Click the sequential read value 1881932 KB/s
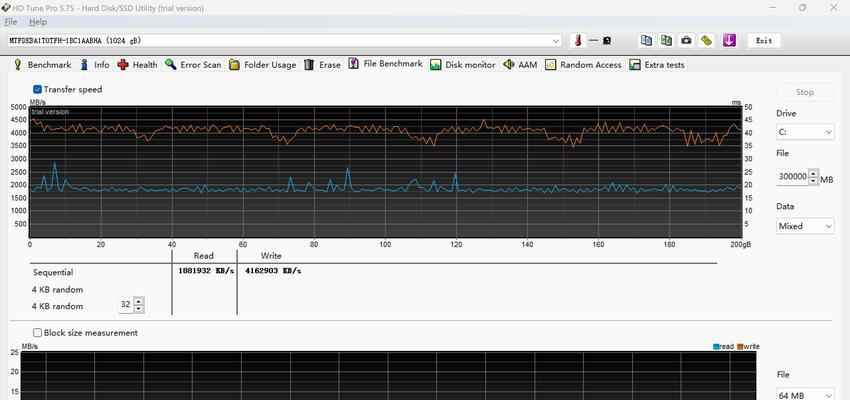Screen dimensions: 850x400 pos(206,270)
